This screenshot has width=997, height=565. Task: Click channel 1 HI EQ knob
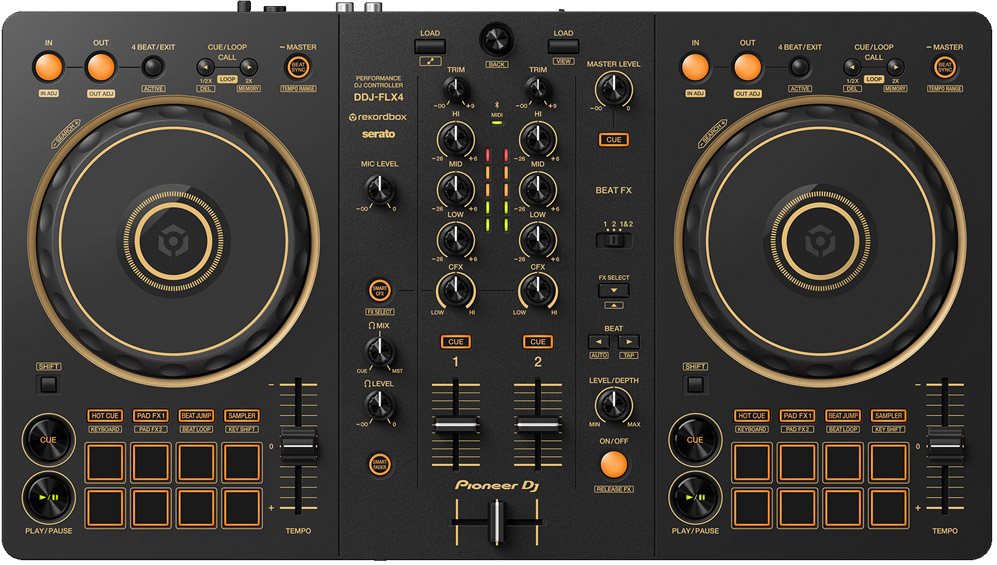coord(455,139)
